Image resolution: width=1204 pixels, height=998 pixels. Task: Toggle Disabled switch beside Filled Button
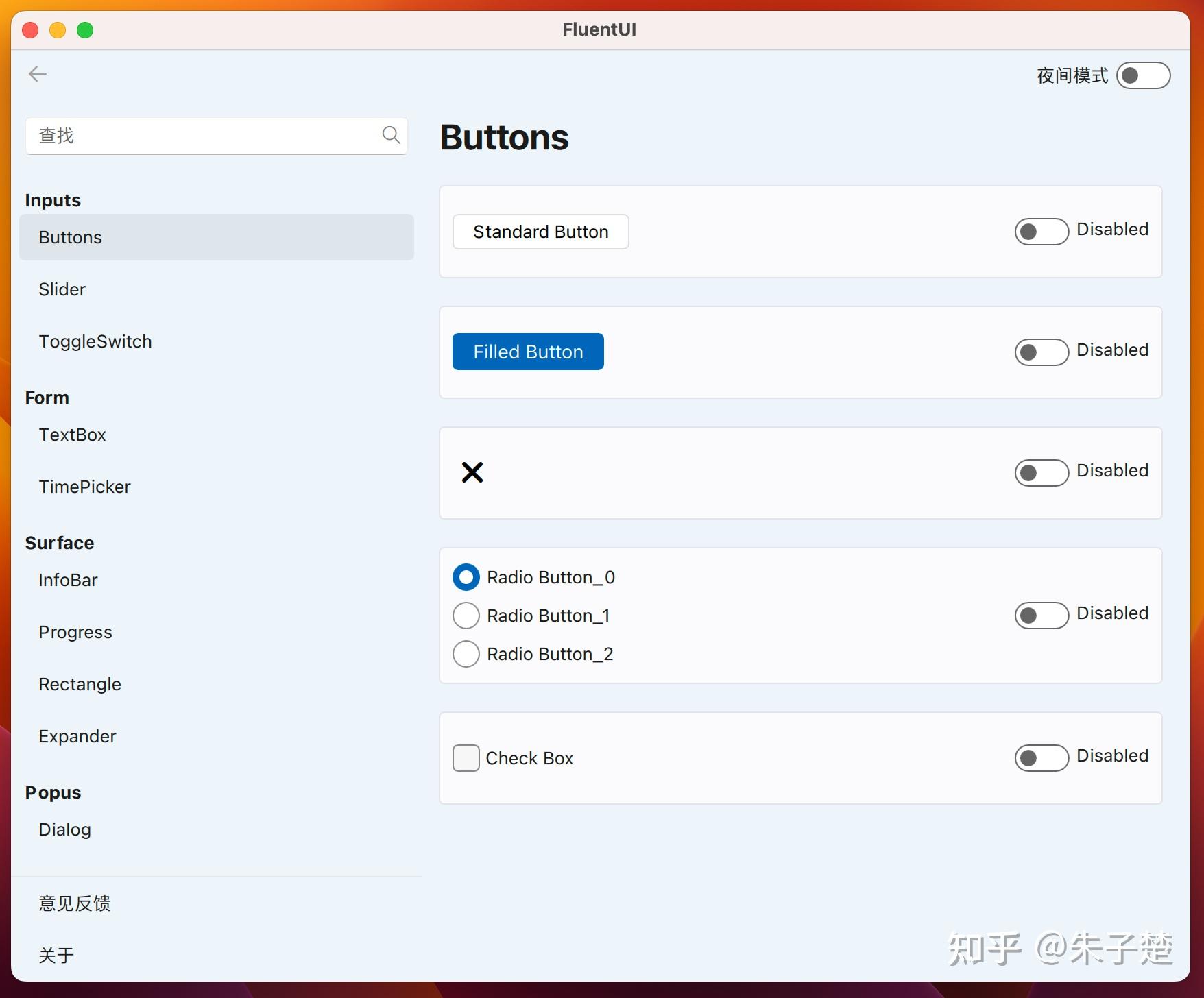tap(1042, 352)
